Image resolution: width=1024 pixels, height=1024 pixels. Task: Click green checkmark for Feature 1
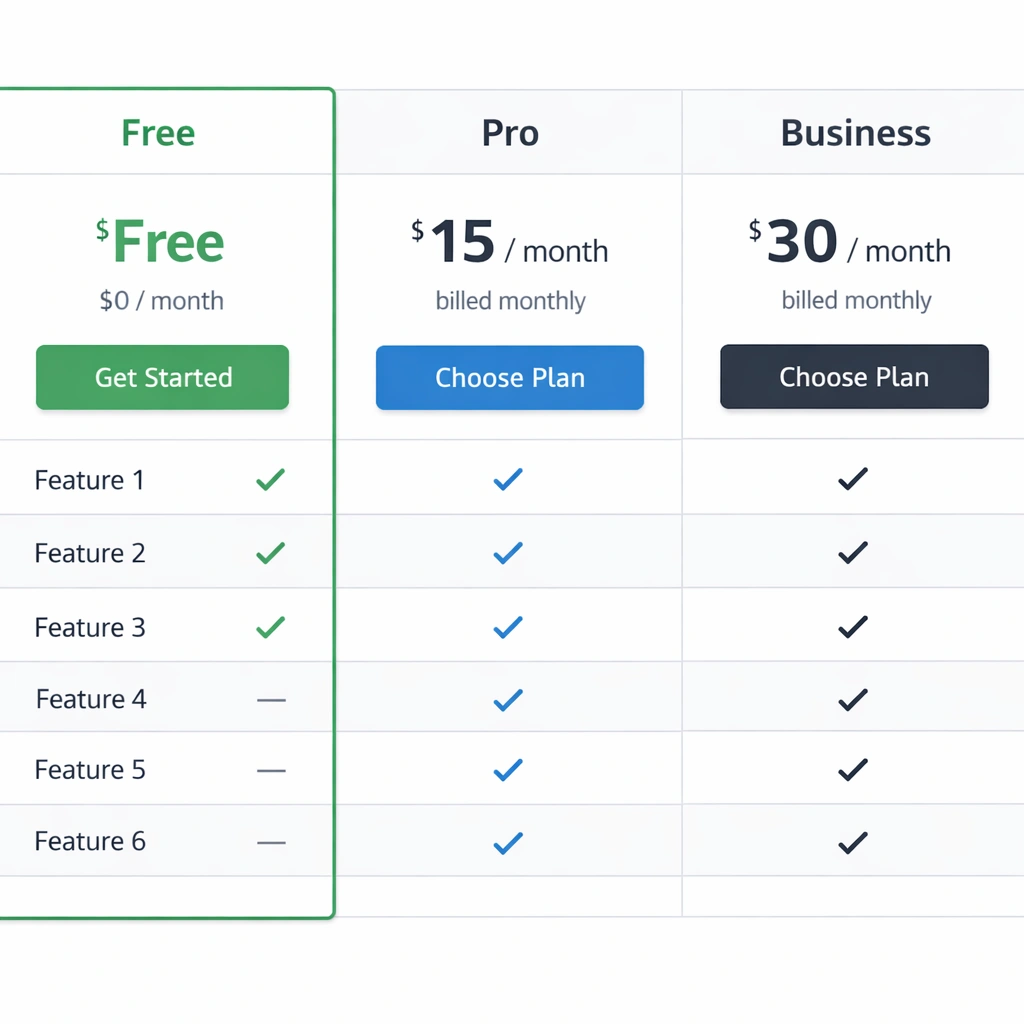pos(270,480)
